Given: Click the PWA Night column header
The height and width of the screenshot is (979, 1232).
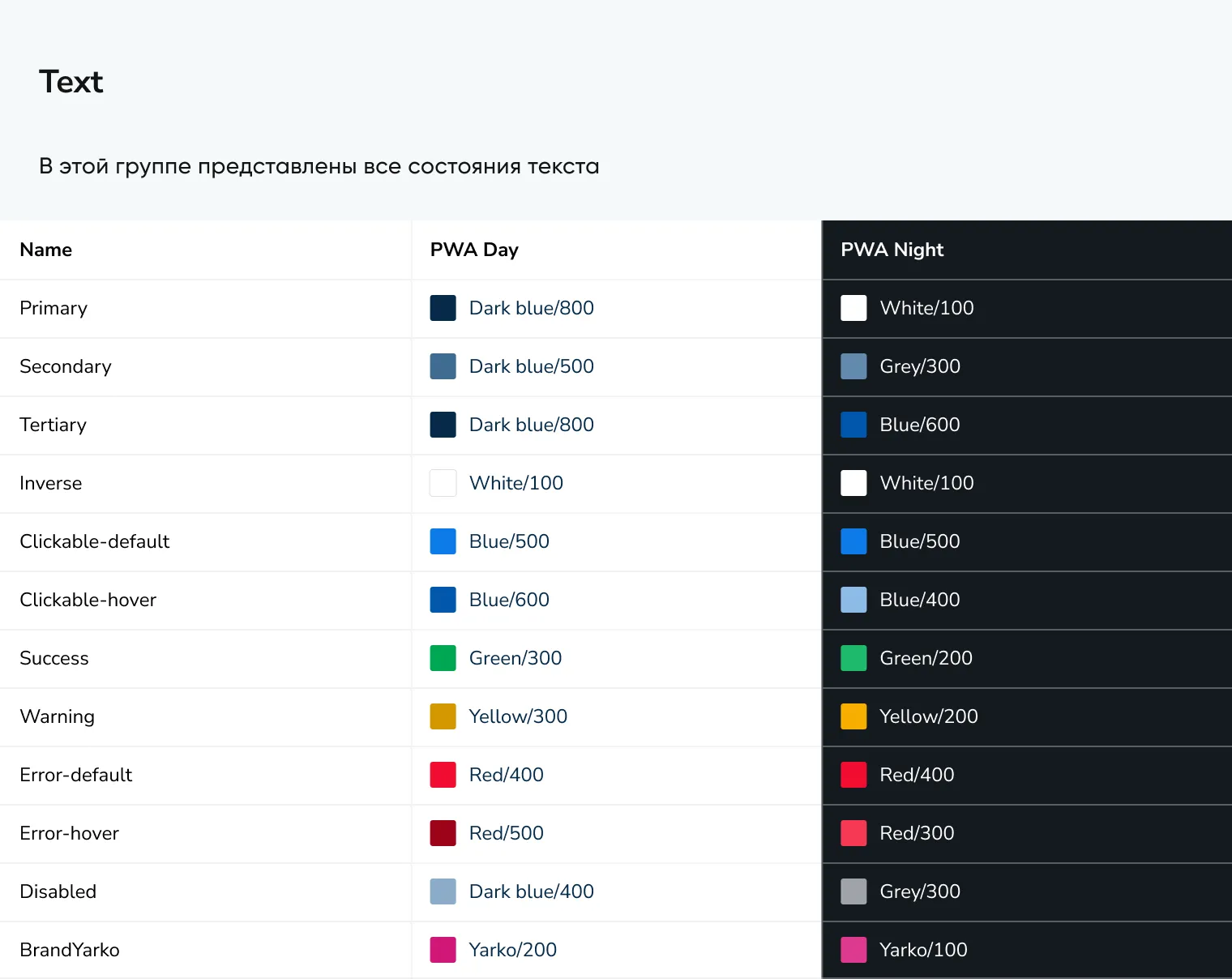Looking at the screenshot, I should pos(892,250).
